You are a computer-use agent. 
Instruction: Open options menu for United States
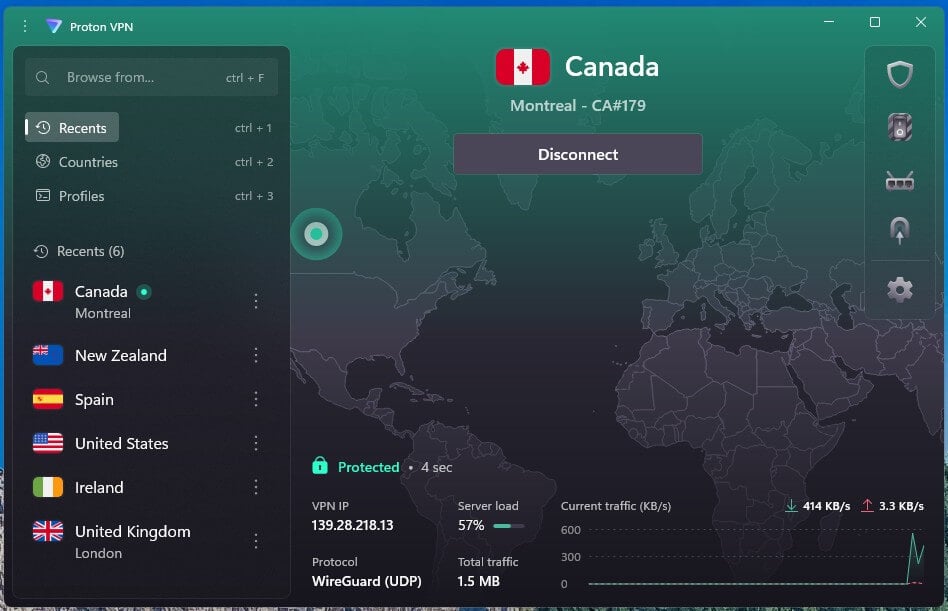click(256, 443)
